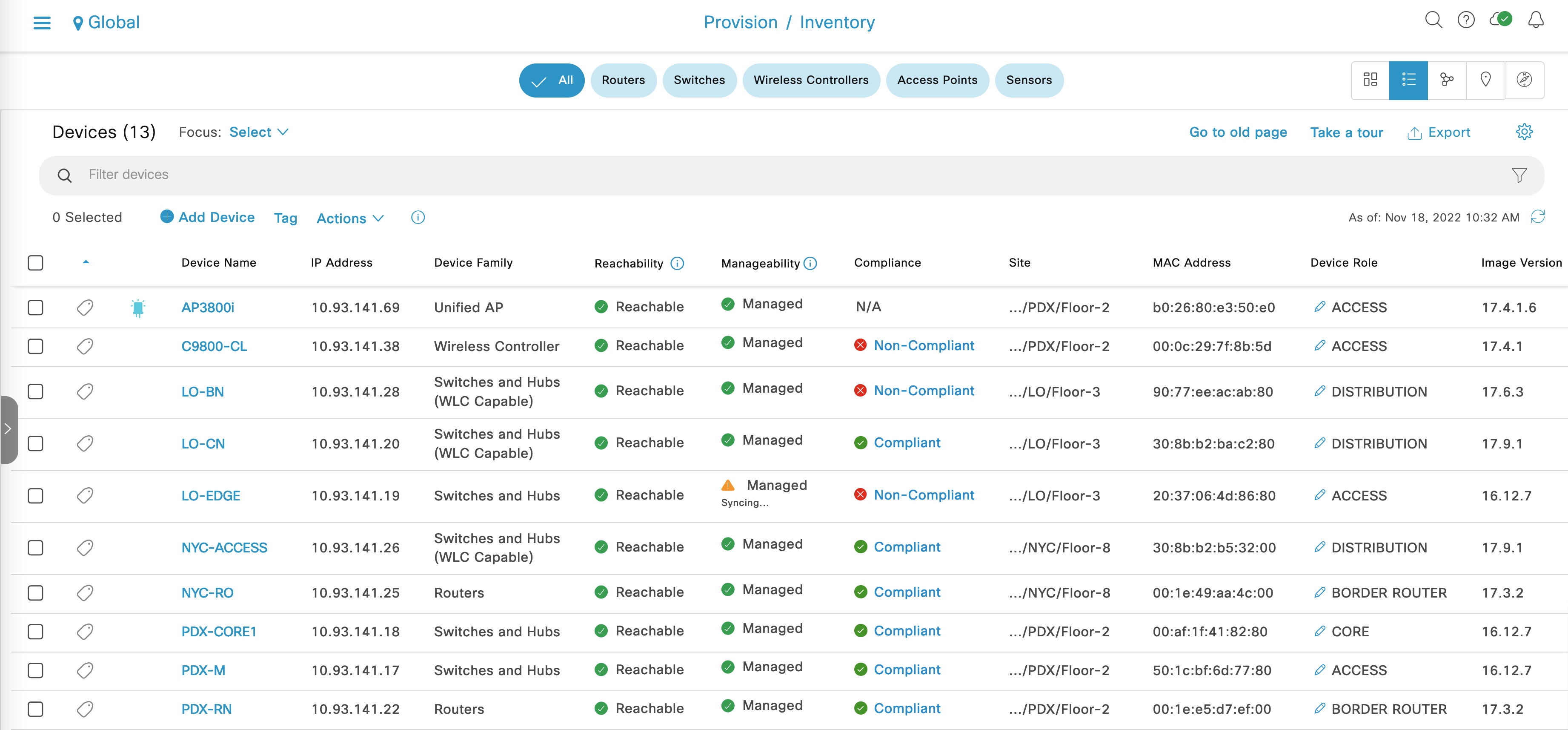Click Add Device
Image resolution: width=1568 pixels, height=730 pixels.
(208, 217)
